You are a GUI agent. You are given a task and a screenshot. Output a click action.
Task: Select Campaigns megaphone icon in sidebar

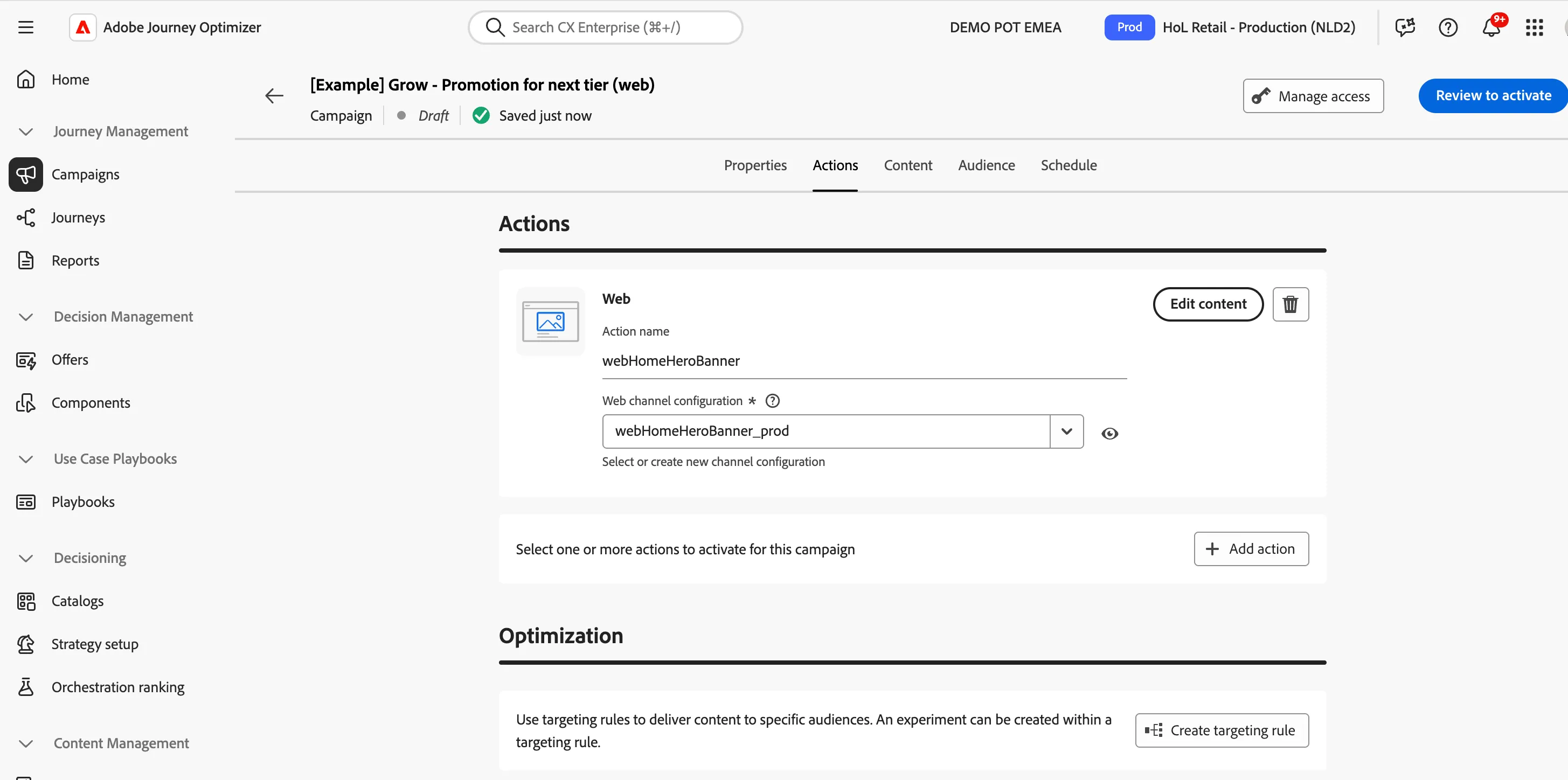pos(25,175)
